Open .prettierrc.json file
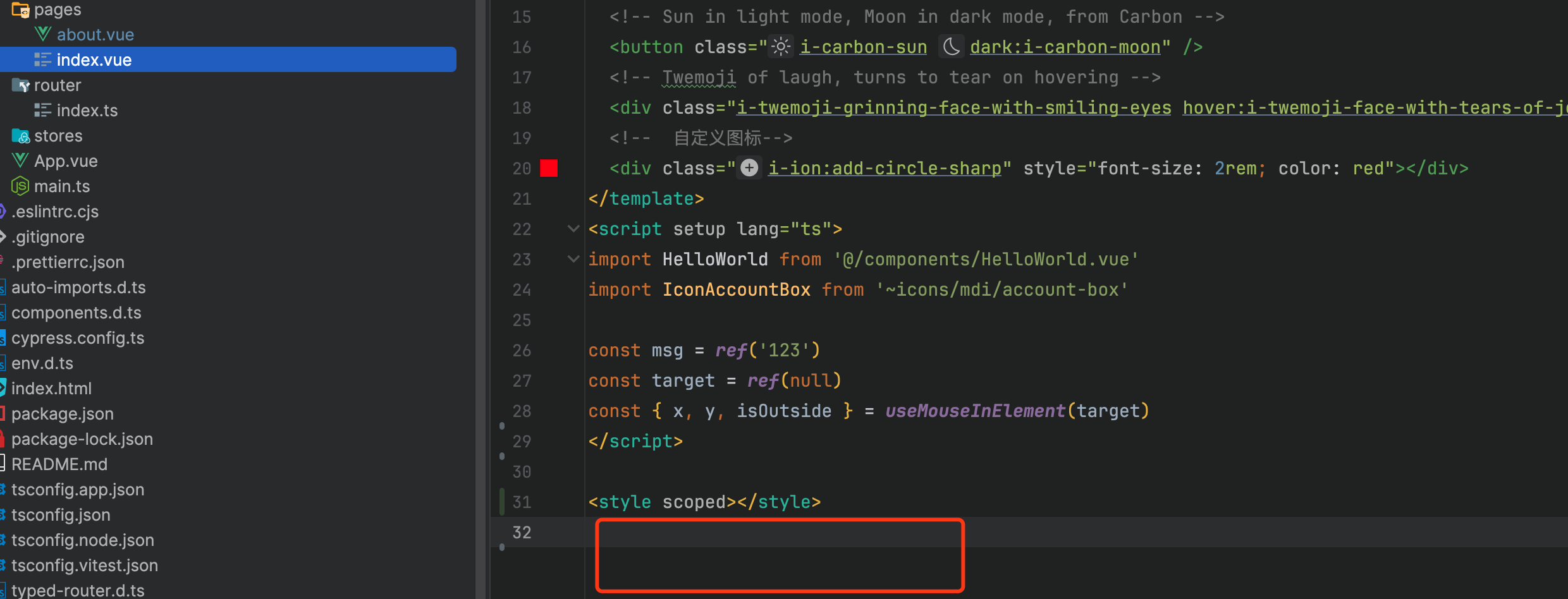Viewport: 1568px width, 599px height. (x=68, y=262)
